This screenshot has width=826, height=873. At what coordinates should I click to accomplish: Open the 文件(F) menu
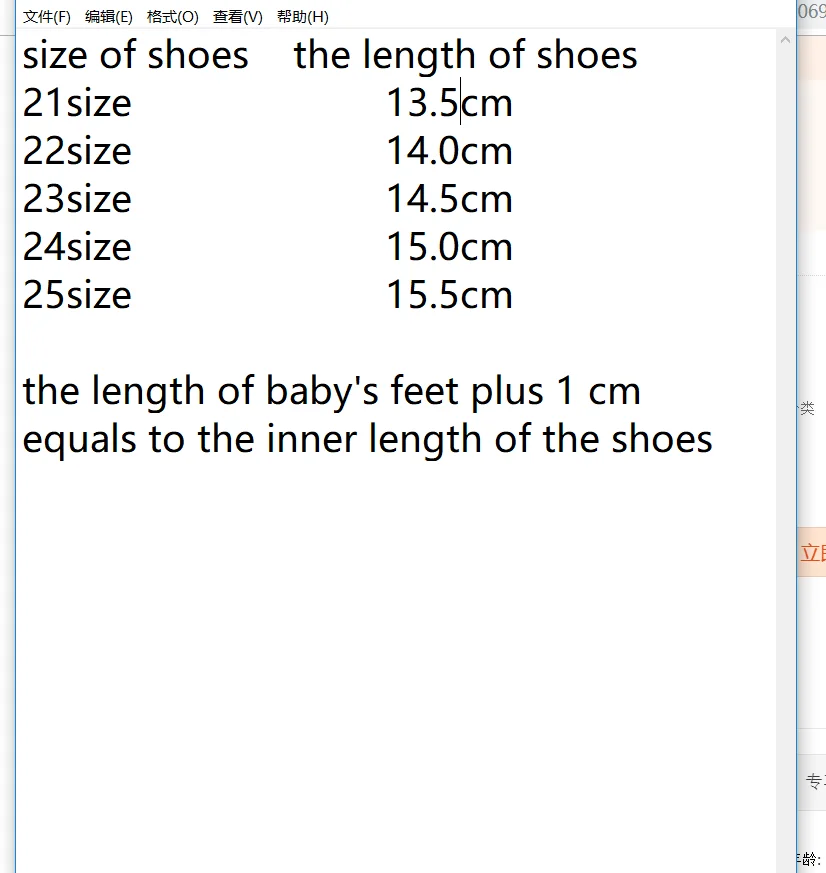coord(47,17)
